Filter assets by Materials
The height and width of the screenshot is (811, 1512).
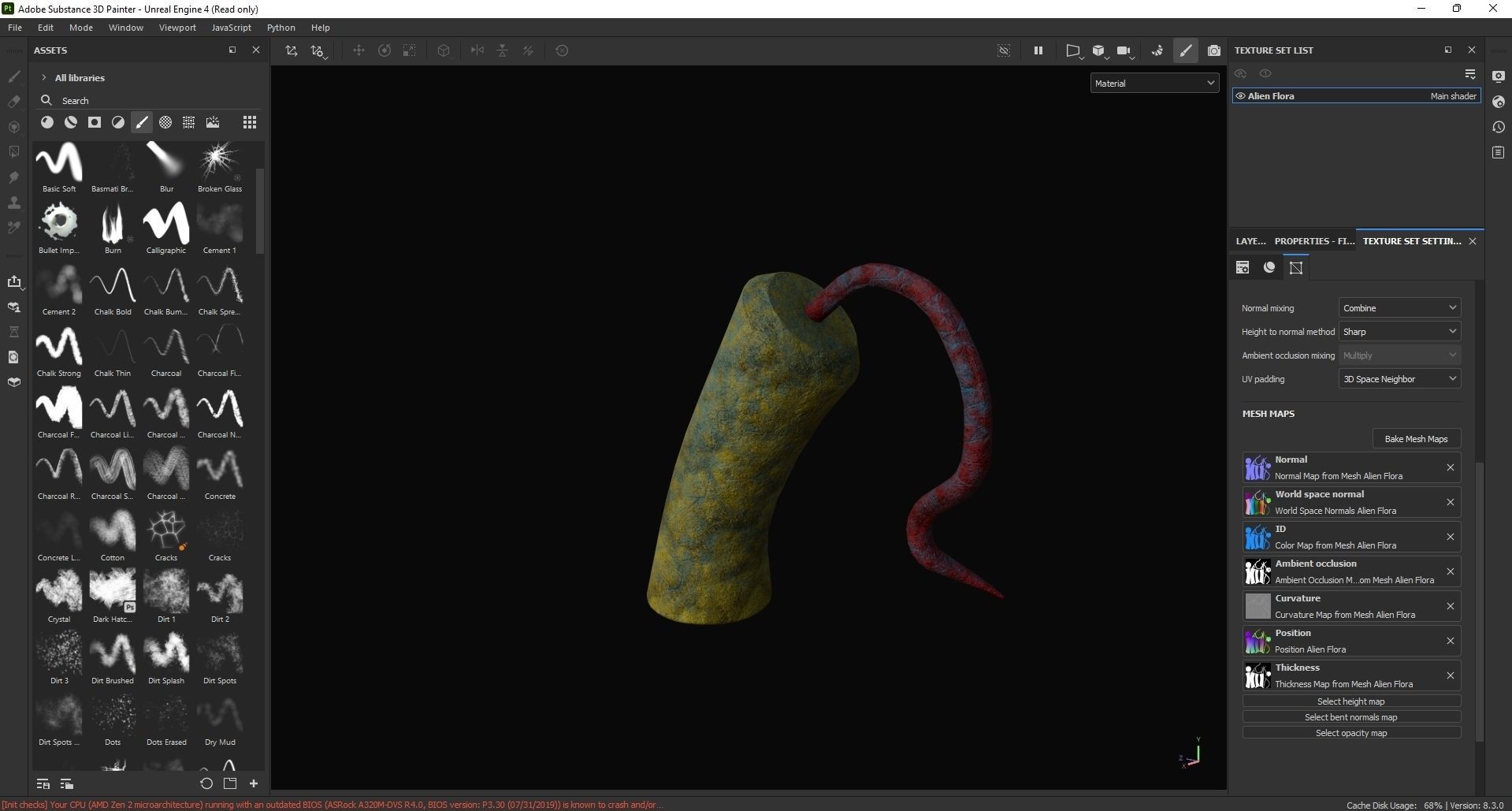point(47,122)
